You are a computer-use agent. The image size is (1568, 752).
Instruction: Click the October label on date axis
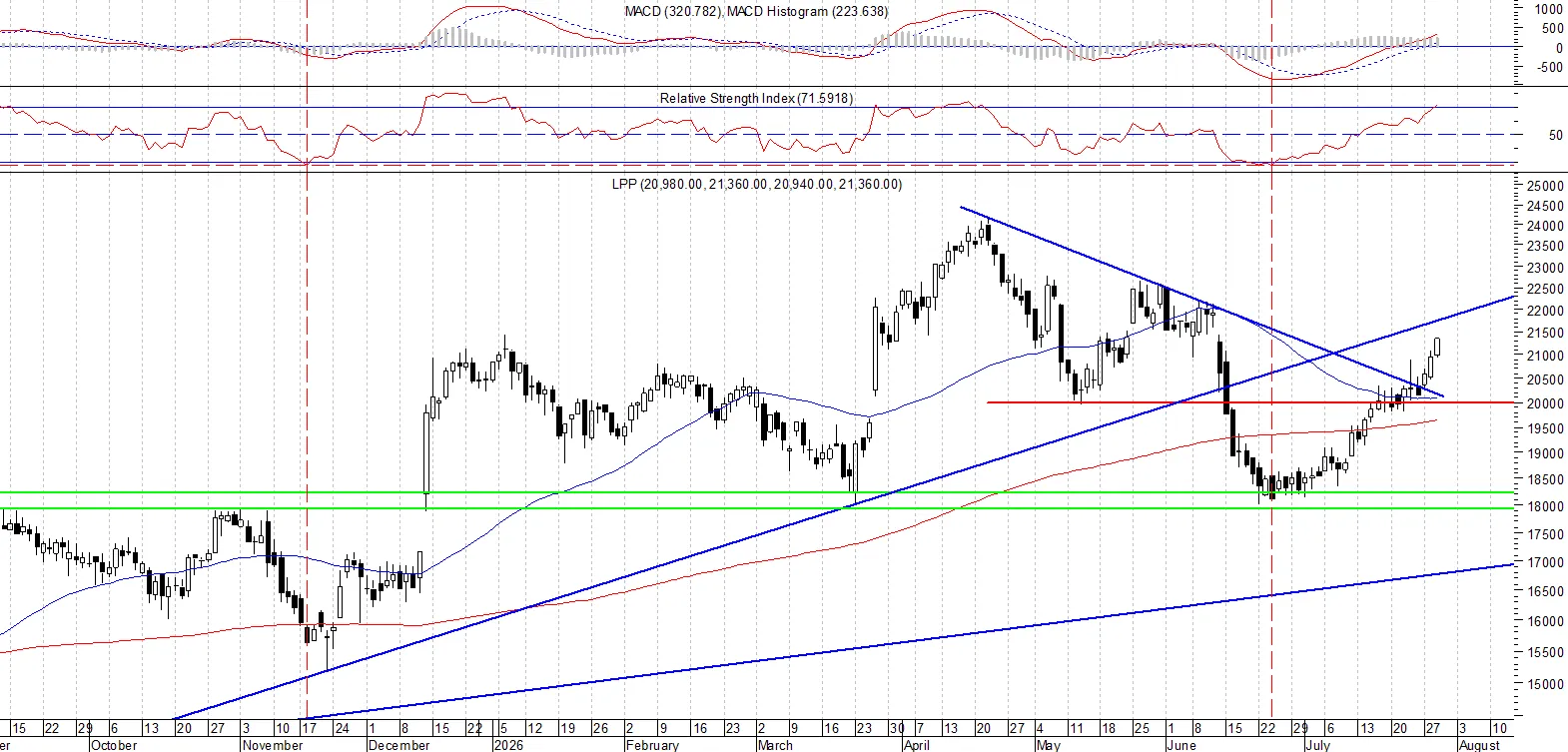(x=114, y=745)
